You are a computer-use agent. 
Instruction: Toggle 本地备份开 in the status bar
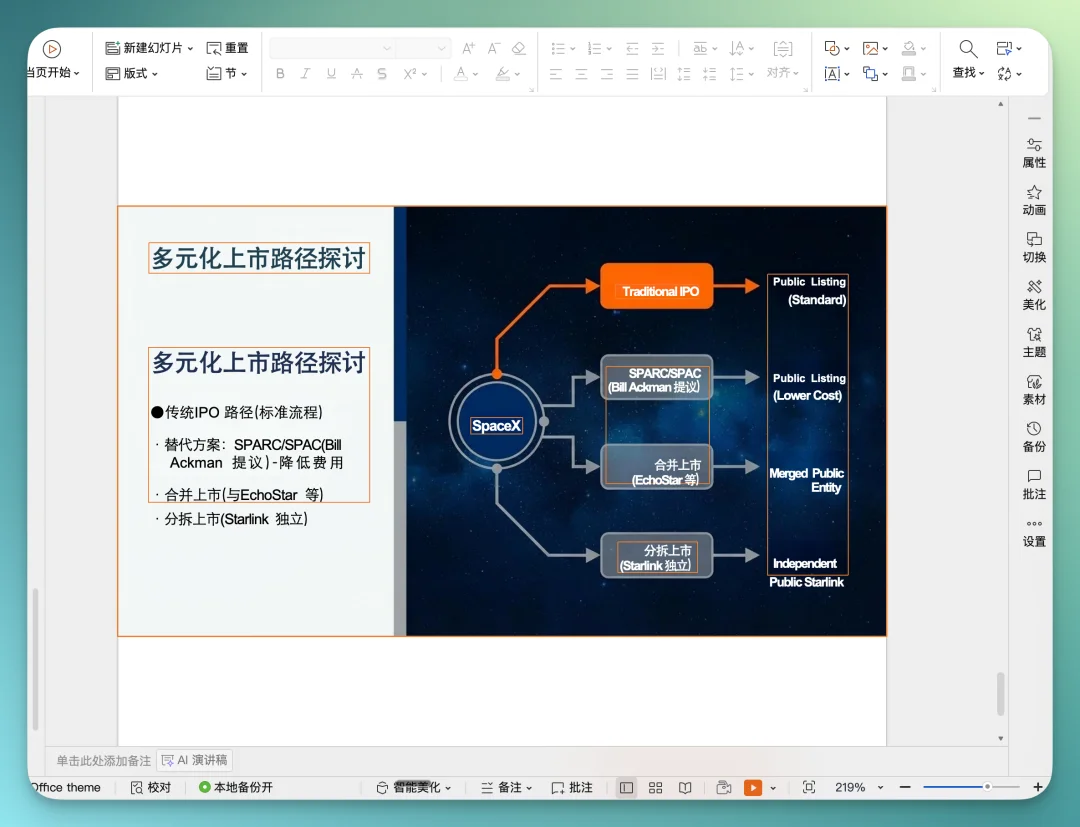235,787
